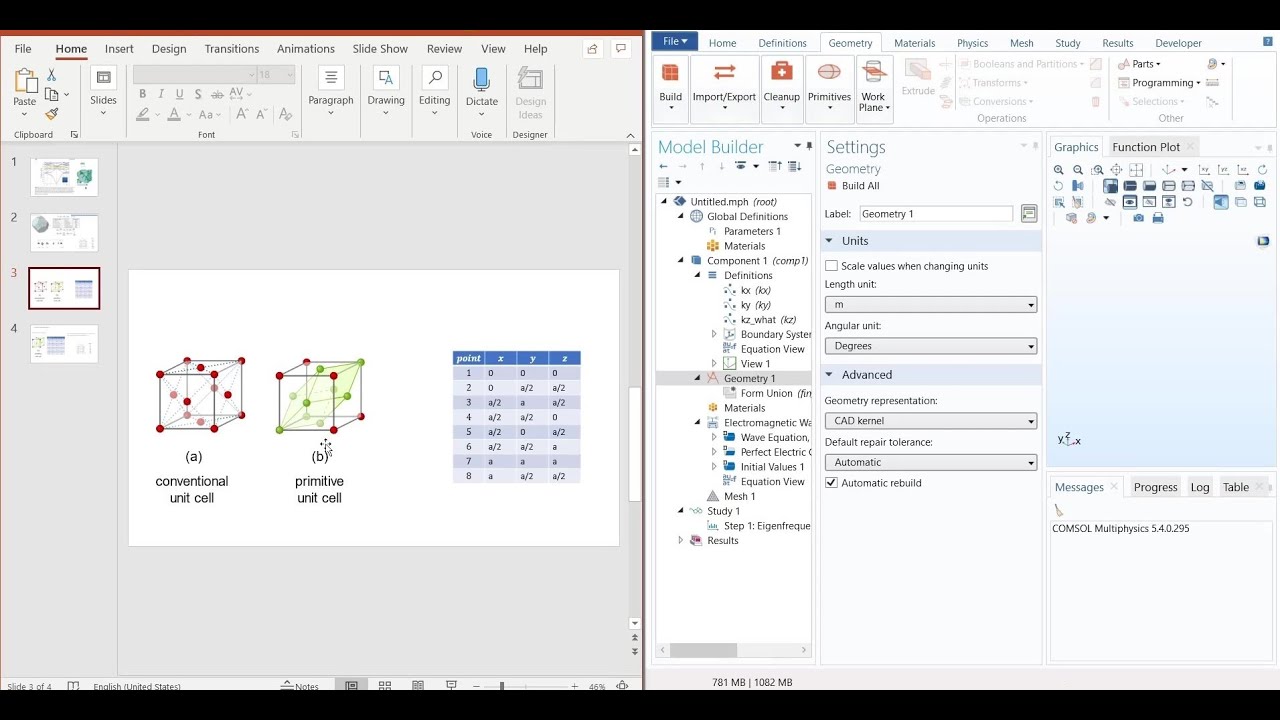The width and height of the screenshot is (1280, 720).
Task: Select slide 4 thumbnail in PowerPoint
Action: 64,344
